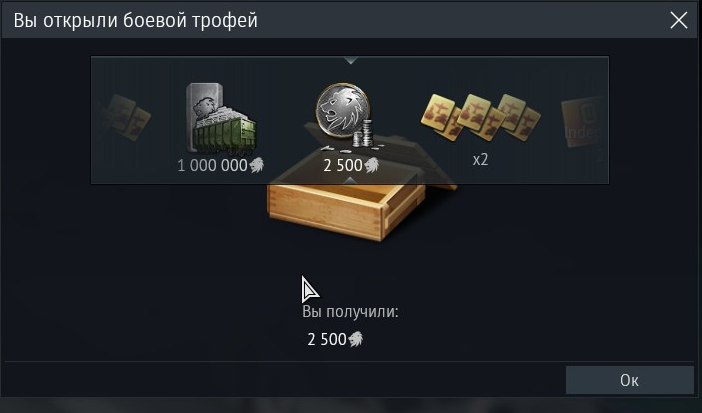
Task: Click the "Вы открыли боевой трофей" title
Action: (x=136, y=20)
